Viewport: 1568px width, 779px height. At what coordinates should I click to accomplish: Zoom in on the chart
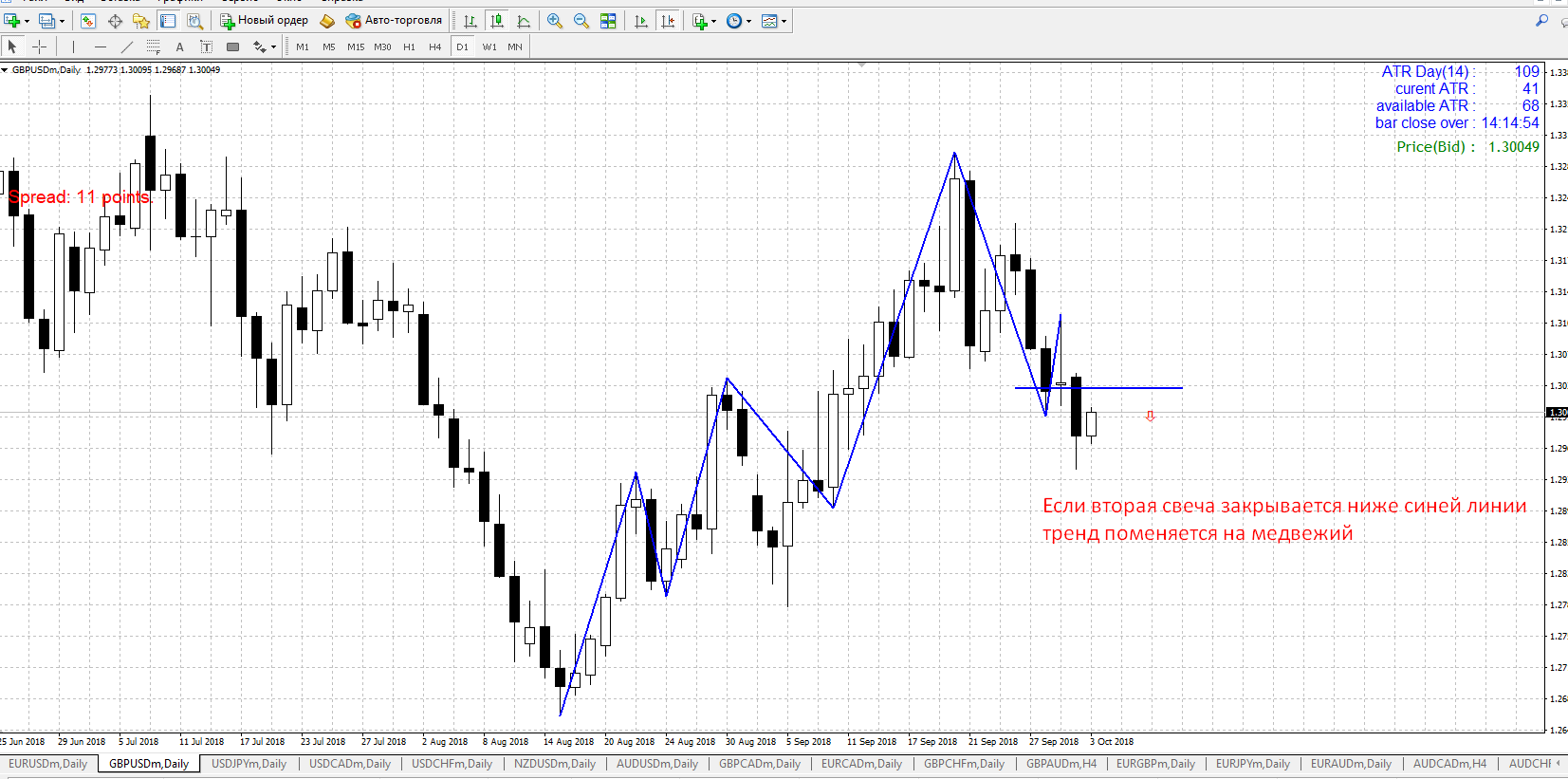[555, 20]
